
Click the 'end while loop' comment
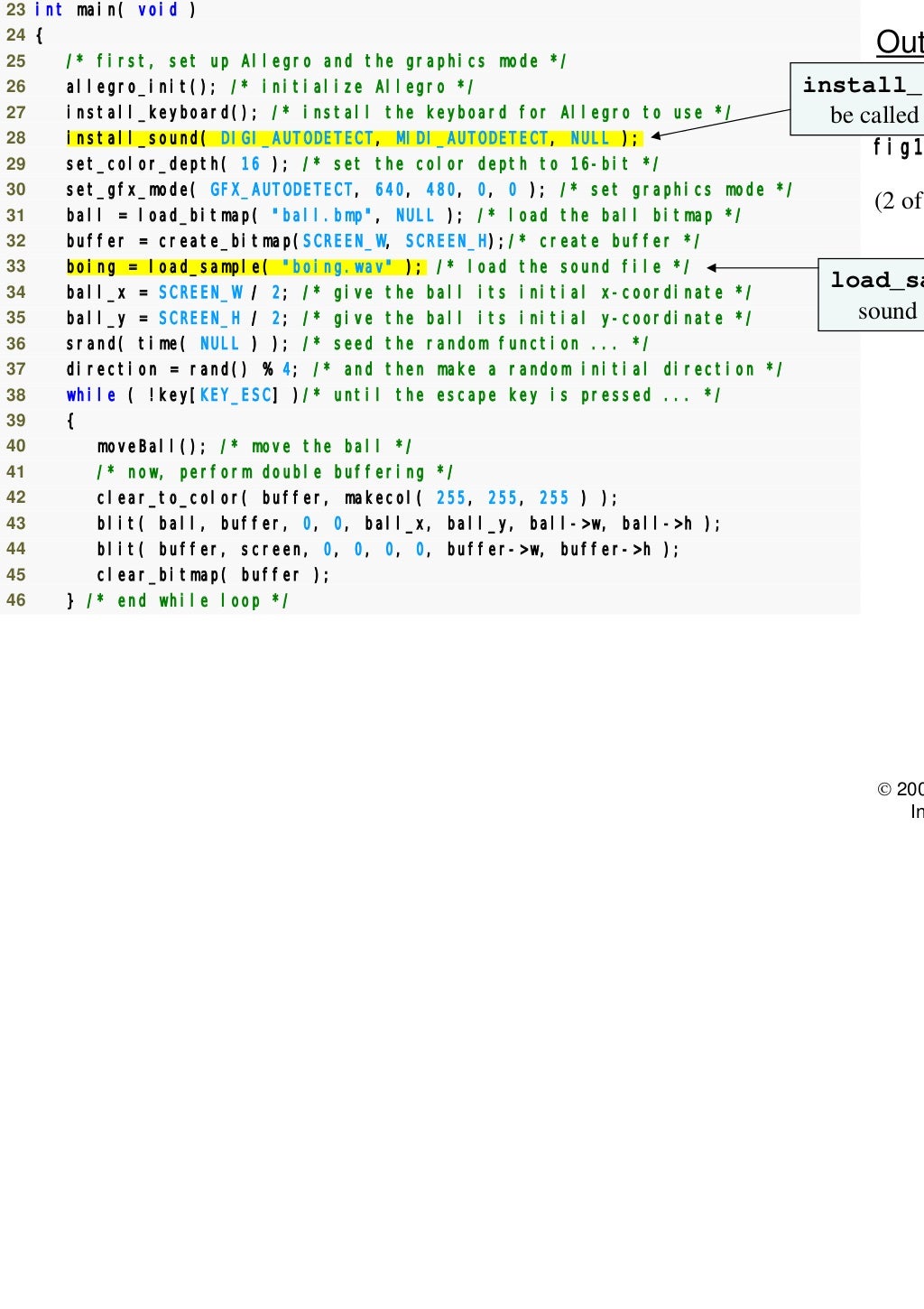(x=187, y=601)
